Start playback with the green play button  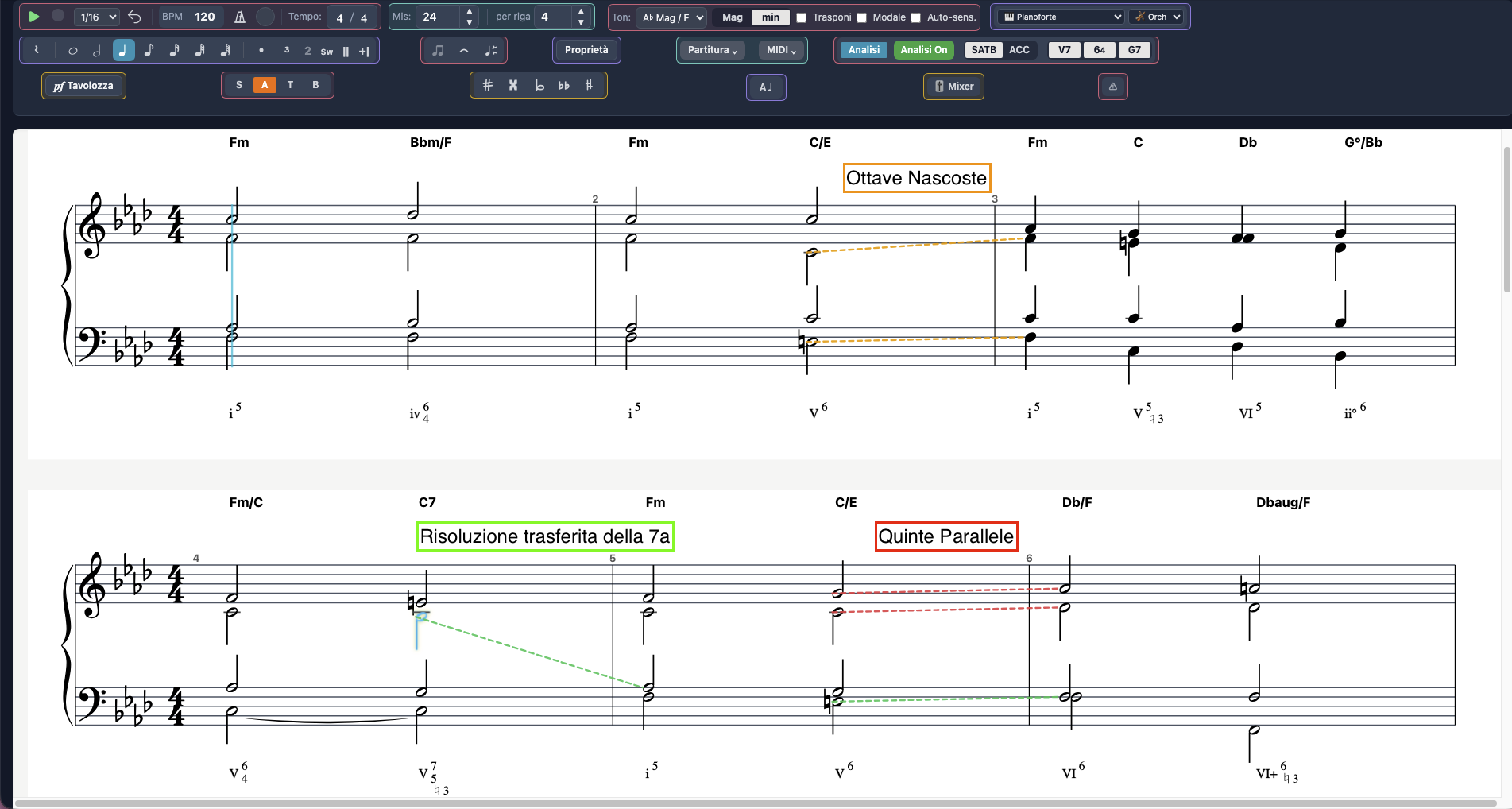pyautogui.click(x=34, y=16)
